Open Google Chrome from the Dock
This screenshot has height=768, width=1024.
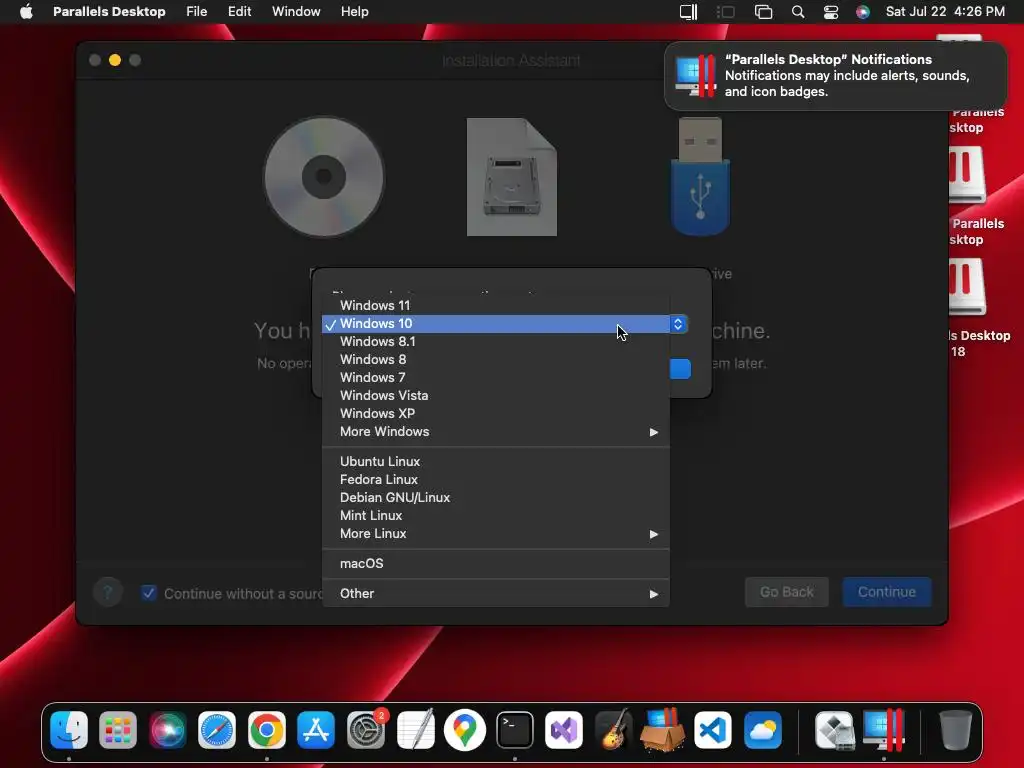(x=266, y=729)
